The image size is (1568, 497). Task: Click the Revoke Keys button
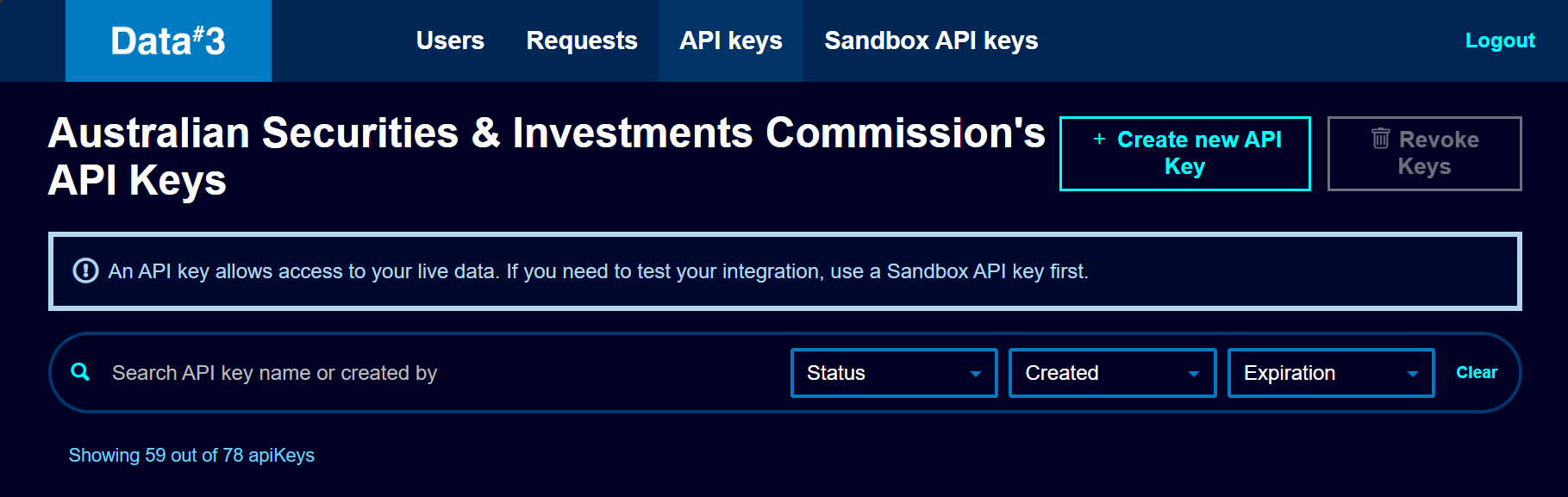(x=1424, y=153)
